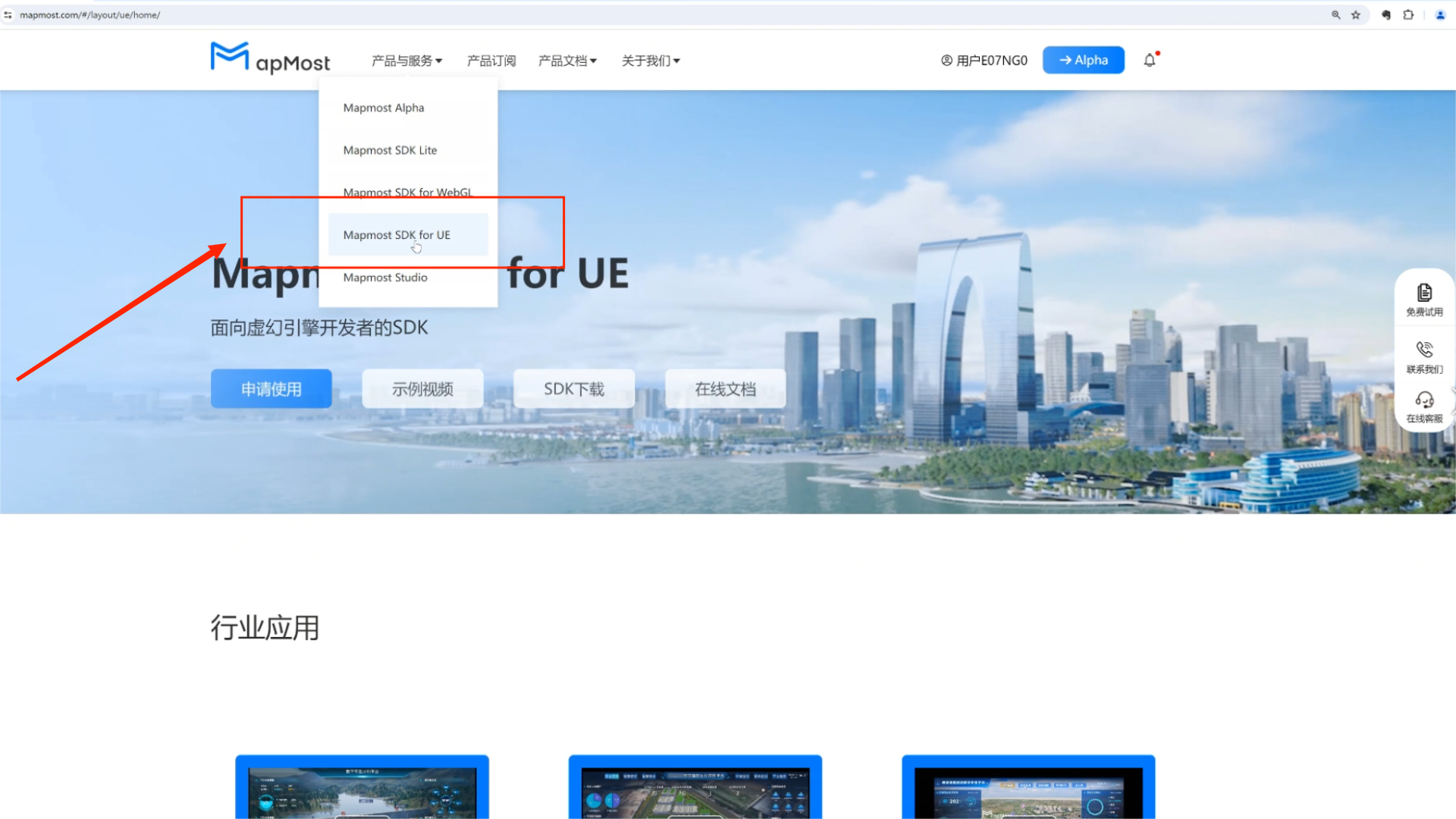The height and width of the screenshot is (819, 1456).
Task: Click the user avatar icon beside 用户E07NG0
Action: (x=946, y=60)
